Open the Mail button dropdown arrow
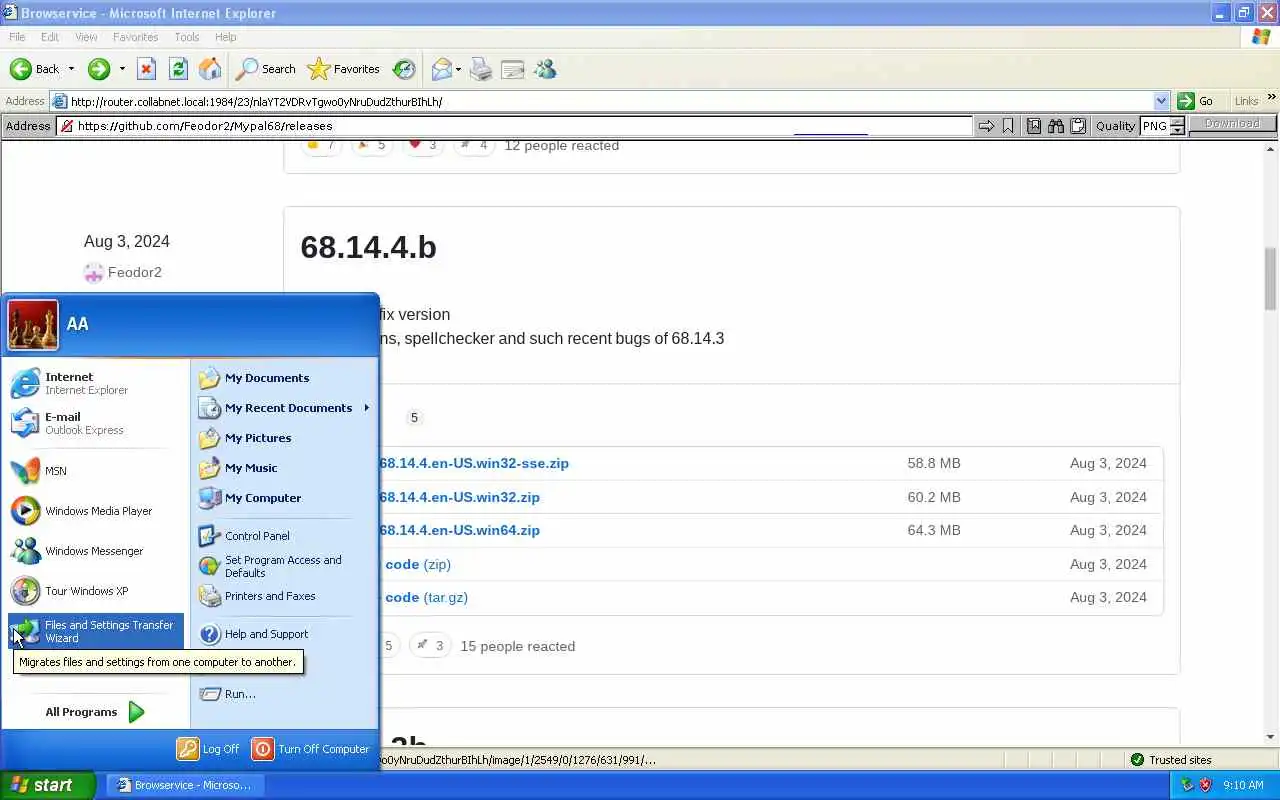 pos(458,69)
